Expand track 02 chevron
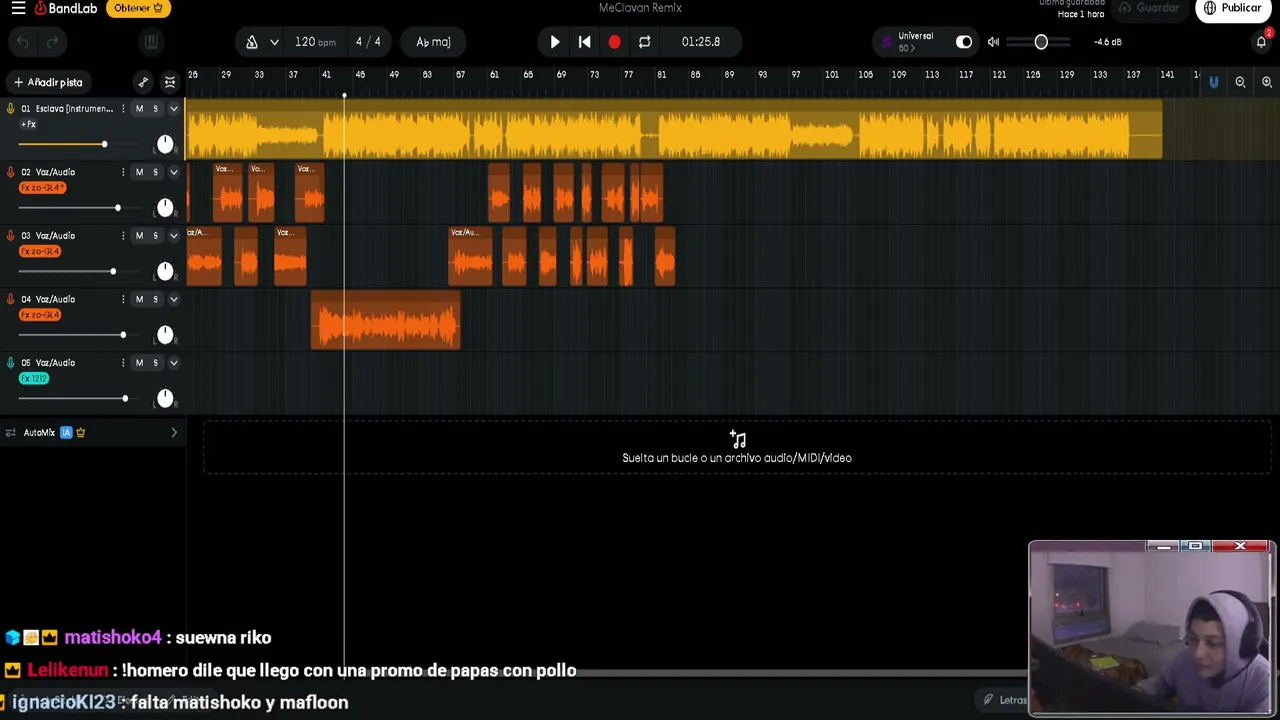 tap(173, 172)
